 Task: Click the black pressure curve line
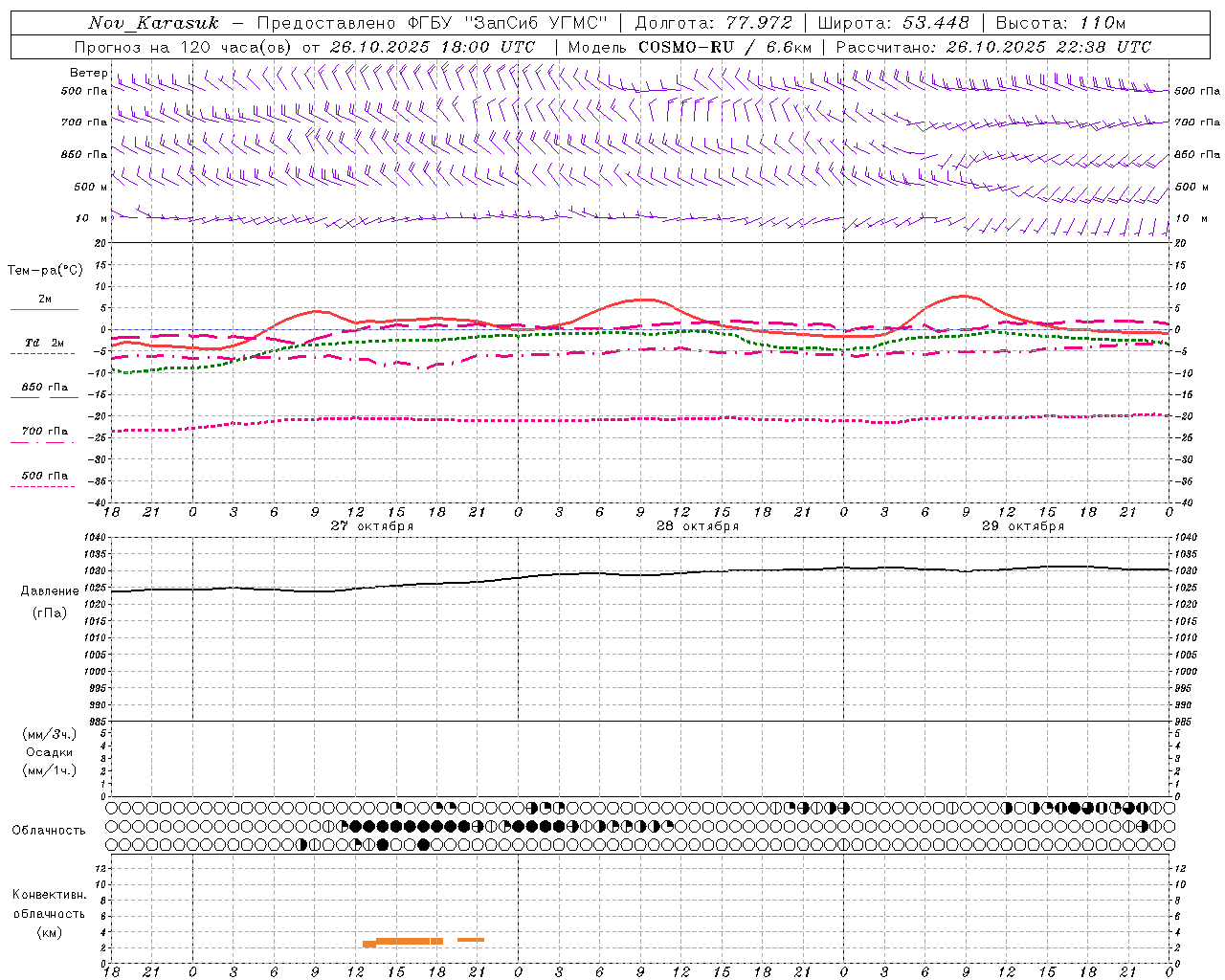click(x=641, y=574)
